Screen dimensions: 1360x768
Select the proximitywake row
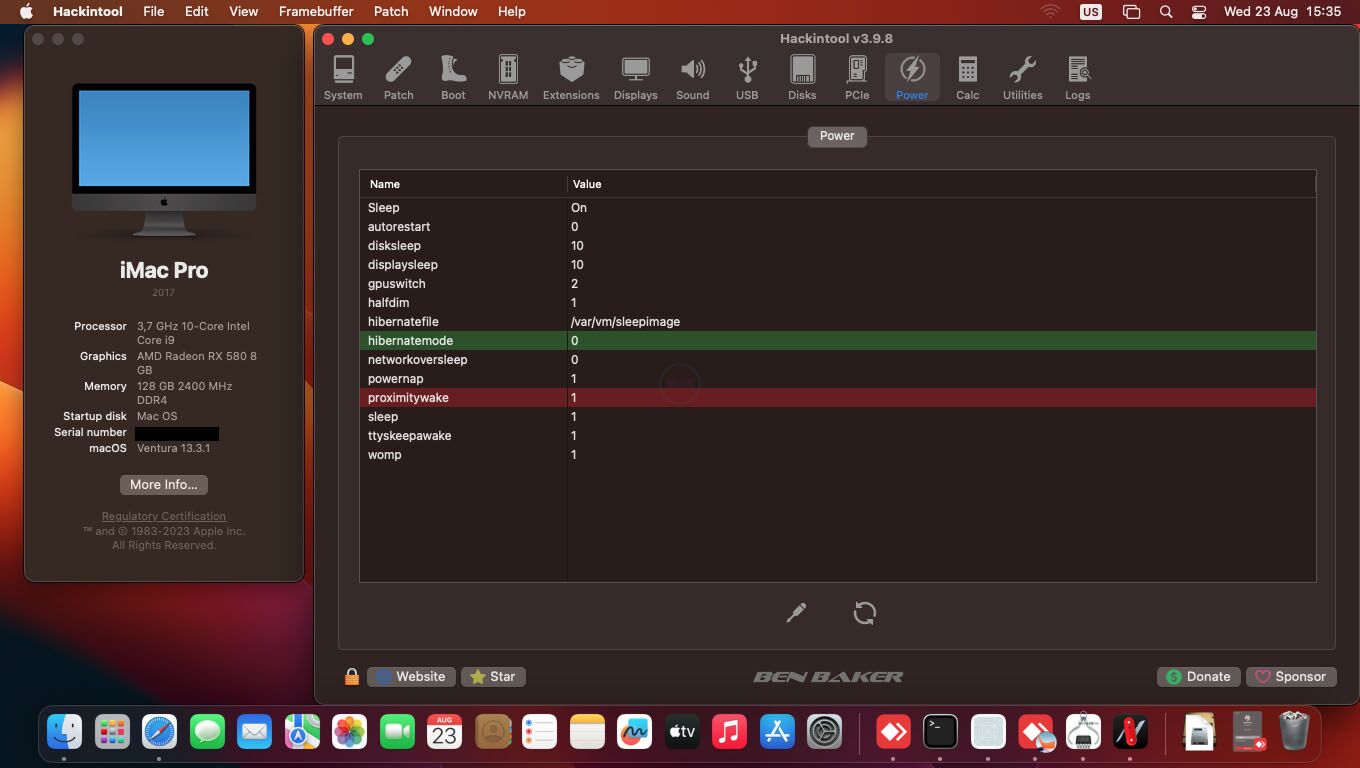[x=838, y=398]
